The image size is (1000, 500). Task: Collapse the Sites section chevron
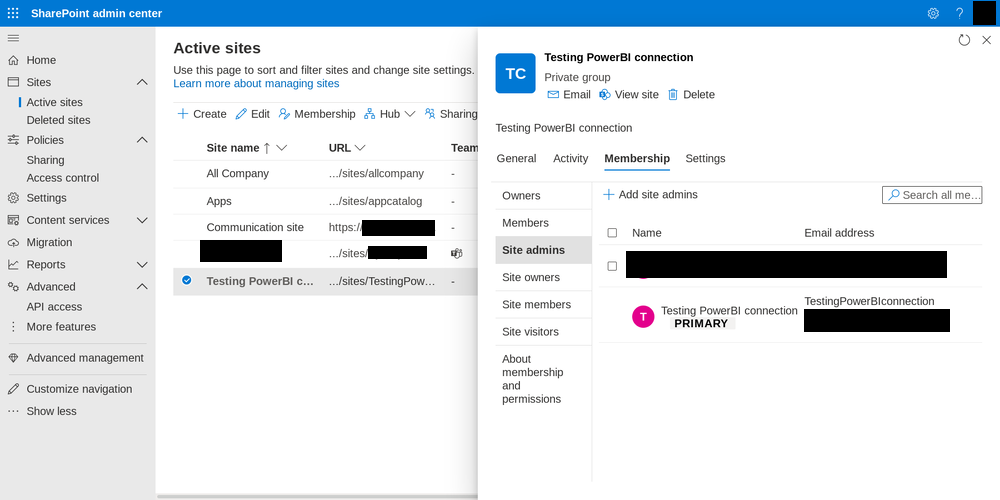[142, 82]
